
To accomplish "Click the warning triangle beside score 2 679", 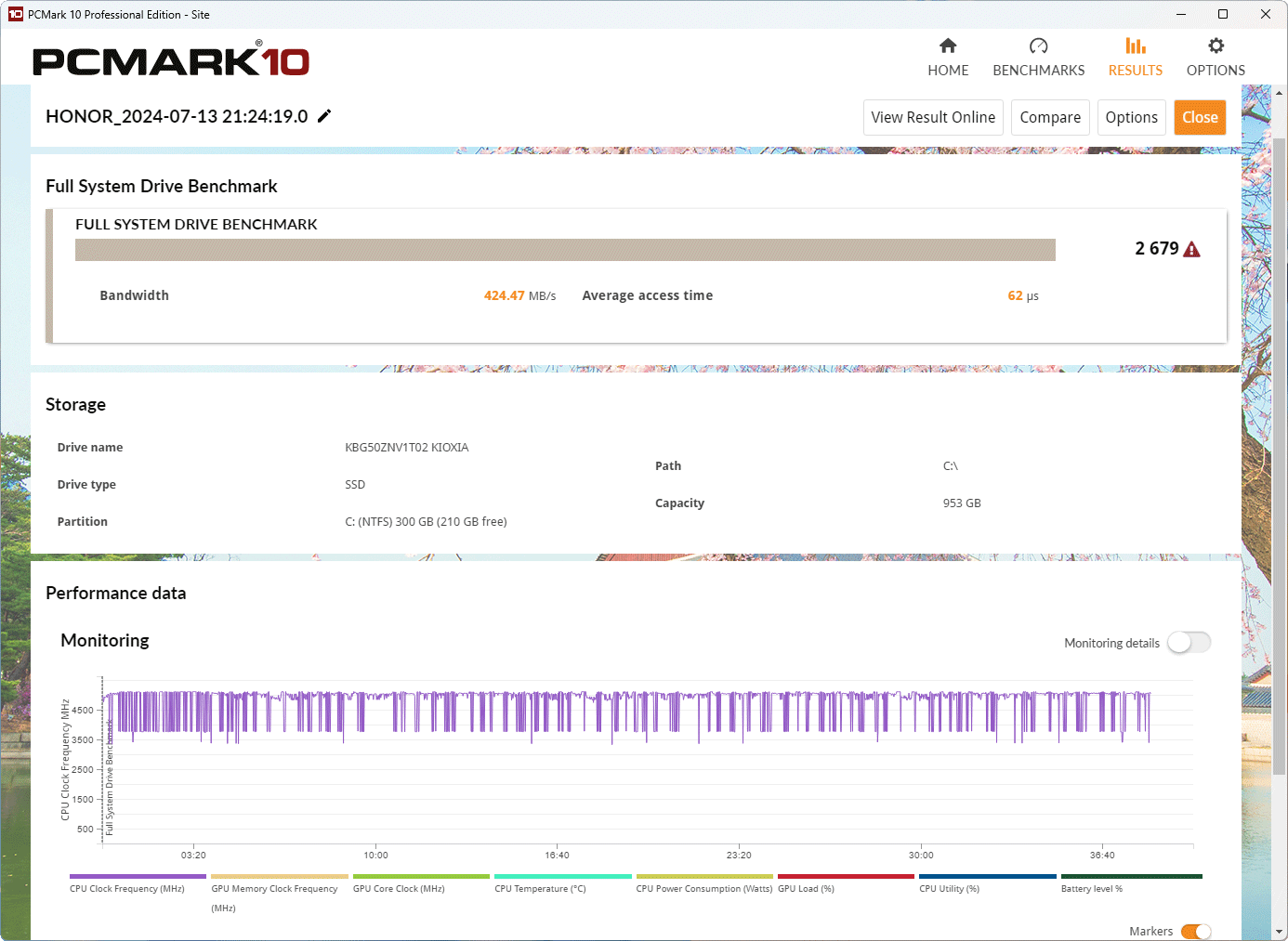I will click(1192, 249).
